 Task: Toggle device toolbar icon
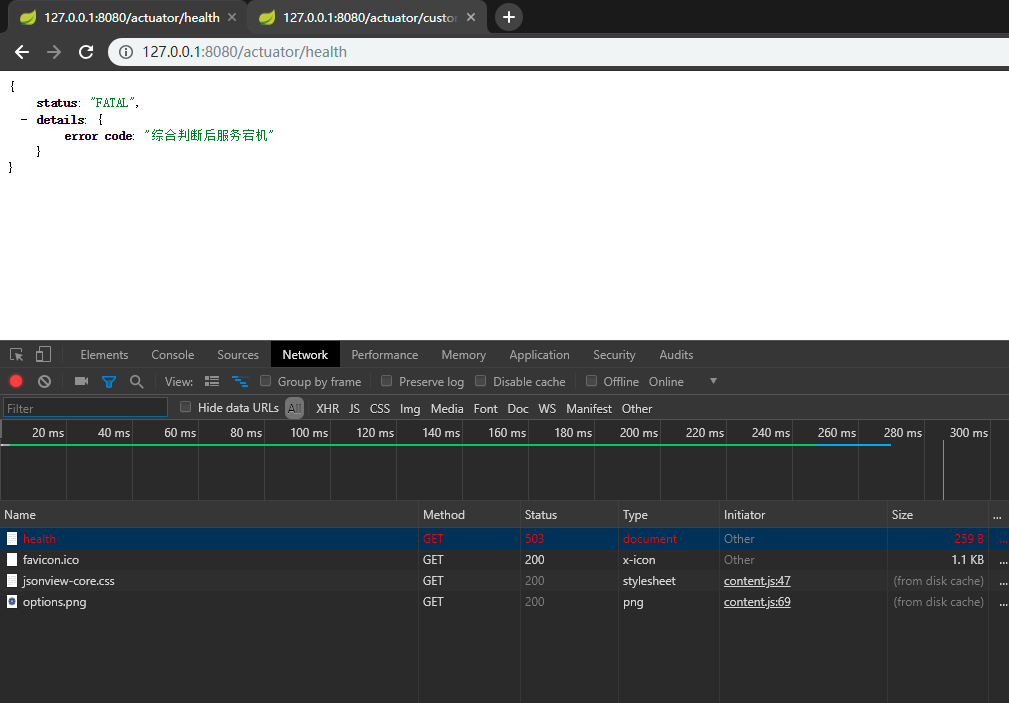click(x=43, y=355)
